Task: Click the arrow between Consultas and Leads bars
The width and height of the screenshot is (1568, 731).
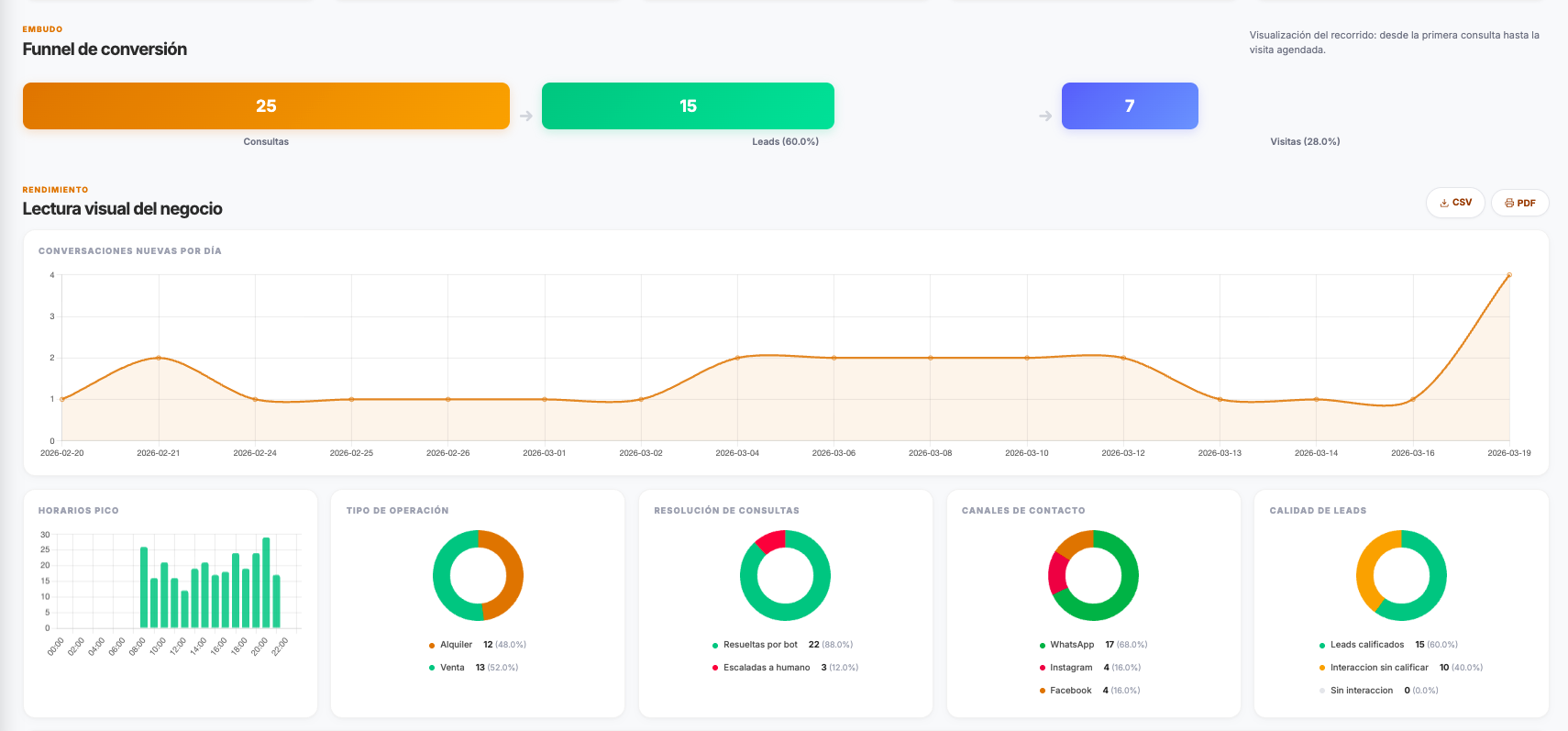Action: point(525,116)
